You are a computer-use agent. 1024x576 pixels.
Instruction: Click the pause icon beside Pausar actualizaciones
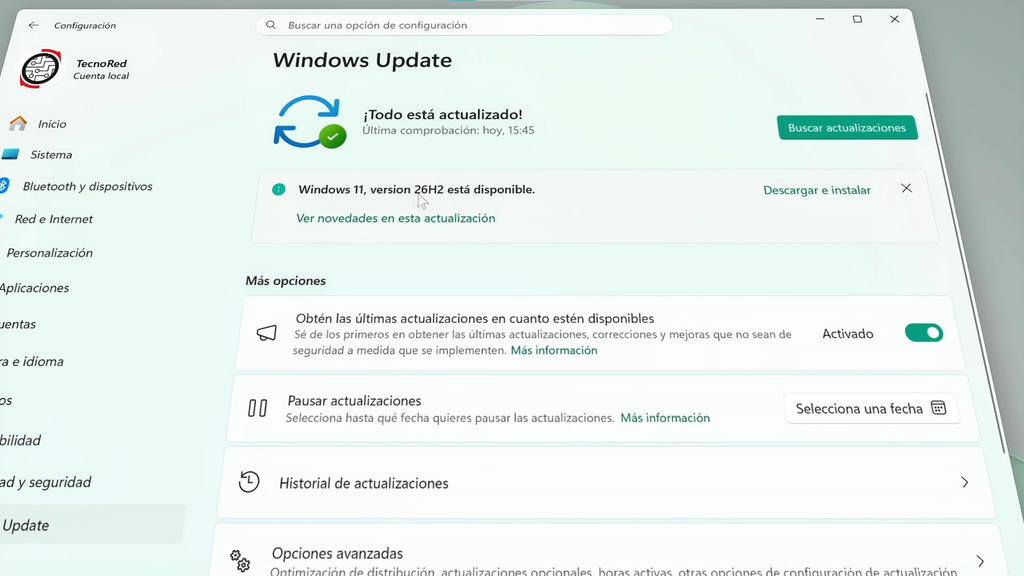pos(257,408)
